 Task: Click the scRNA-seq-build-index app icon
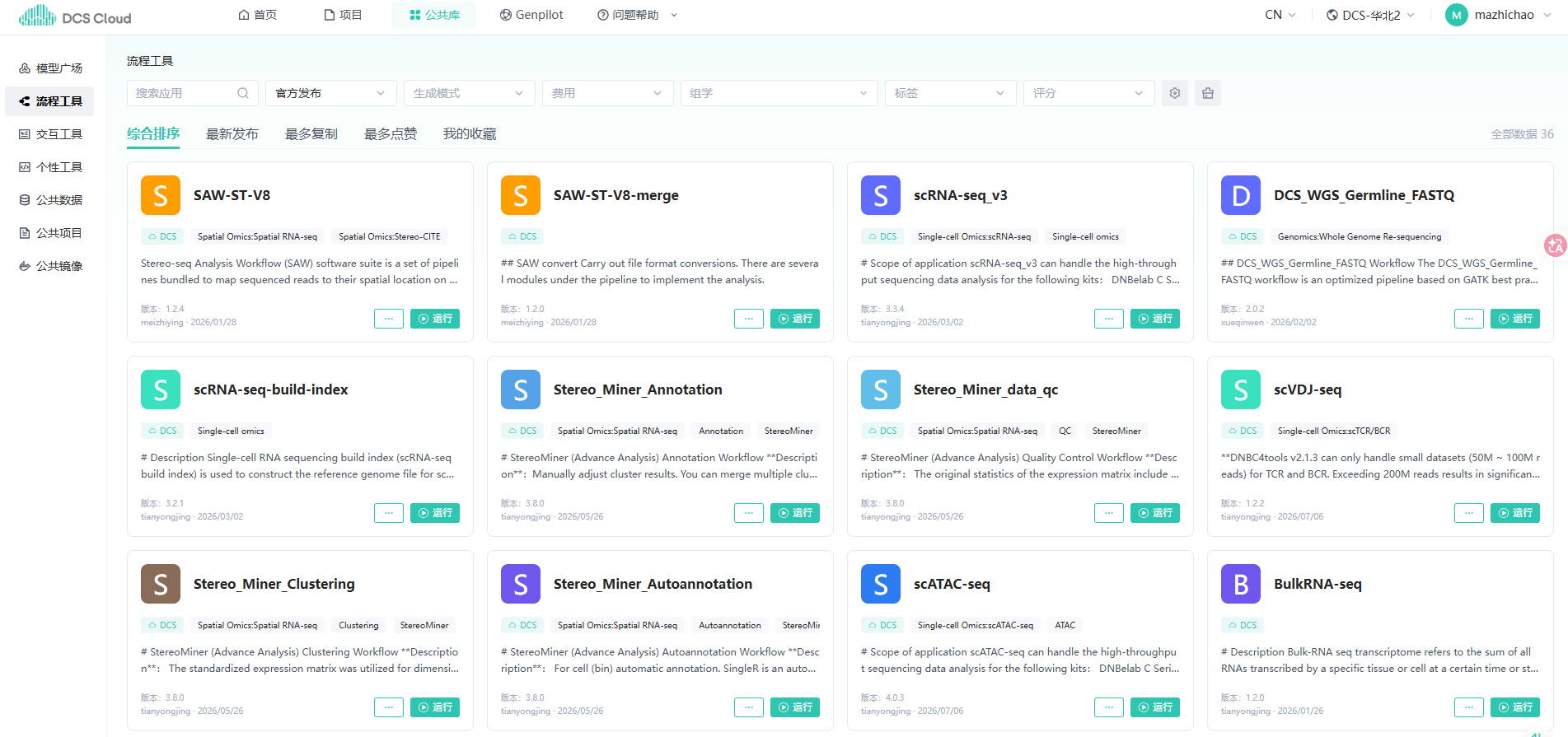coord(161,389)
